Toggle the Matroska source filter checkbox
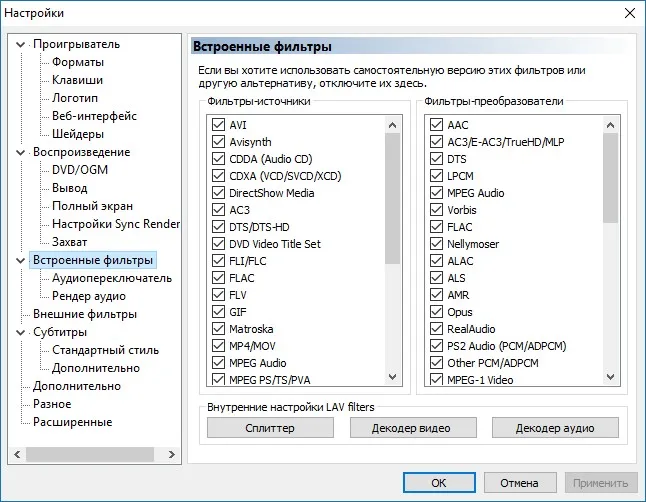The width and height of the screenshot is (646, 502). (x=218, y=328)
